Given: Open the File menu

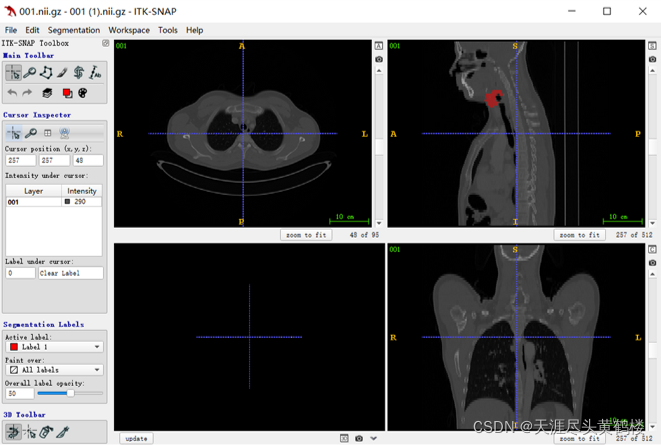Looking at the screenshot, I should coord(11,30).
